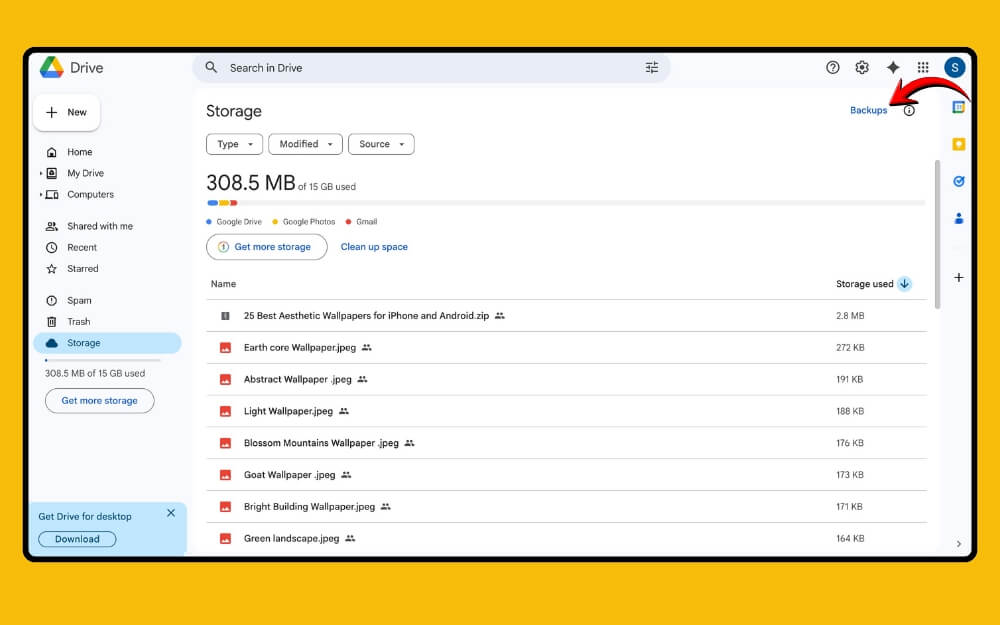Open Google Tasks from the side panel
This screenshot has width=1000, height=625.
tap(958, 181)
